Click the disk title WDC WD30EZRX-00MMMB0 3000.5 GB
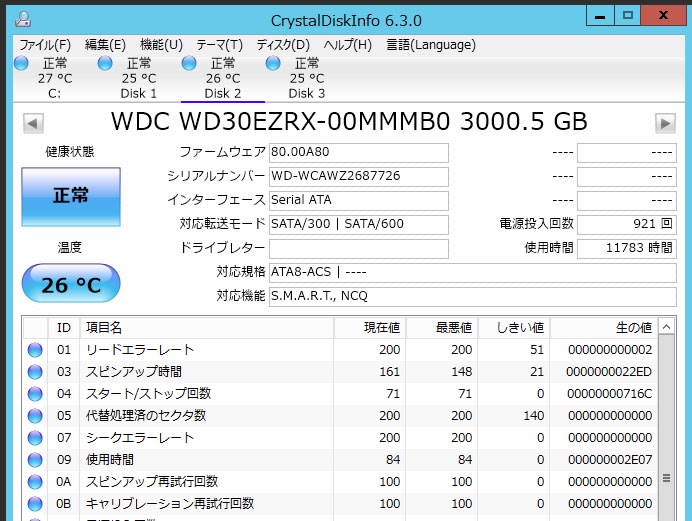Image resolution: width=692 pixels, height=521 pixels. point(349,122)
